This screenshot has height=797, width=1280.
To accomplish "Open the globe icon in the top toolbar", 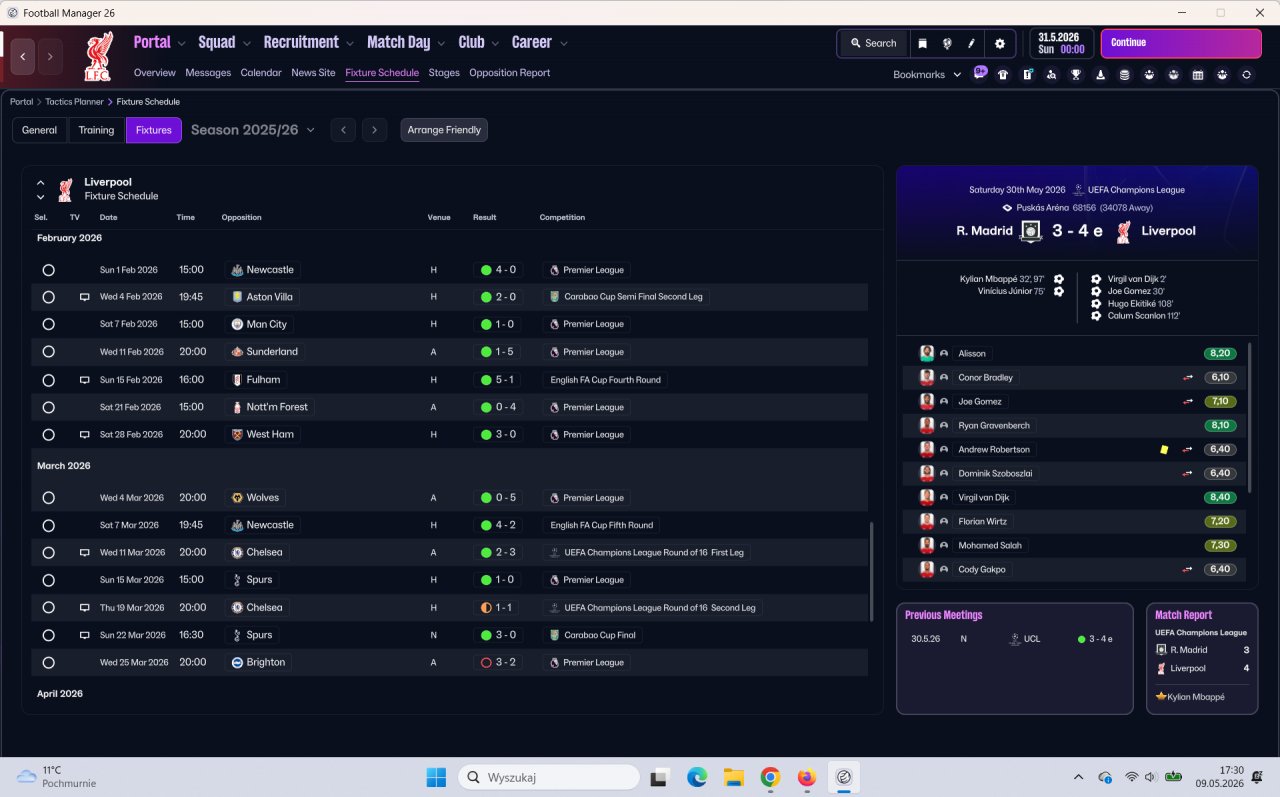I will (x=947, y=43).
